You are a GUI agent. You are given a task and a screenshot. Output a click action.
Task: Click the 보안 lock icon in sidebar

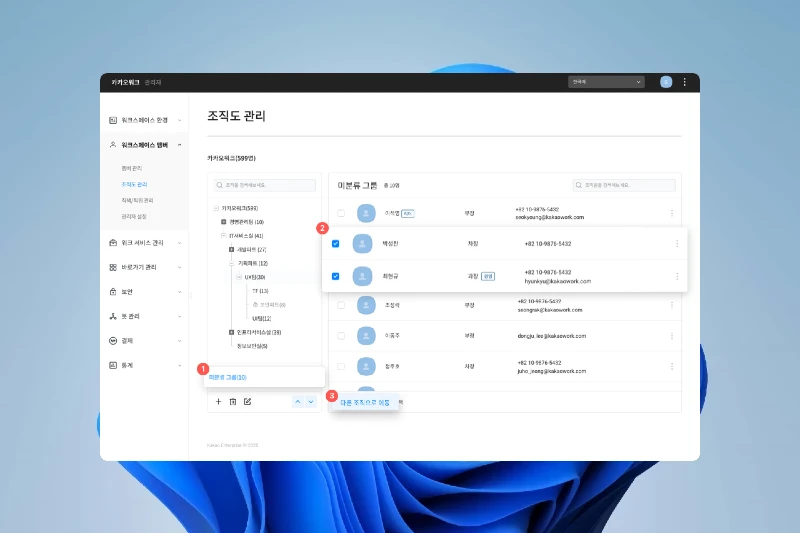click(x=113, y=292)
